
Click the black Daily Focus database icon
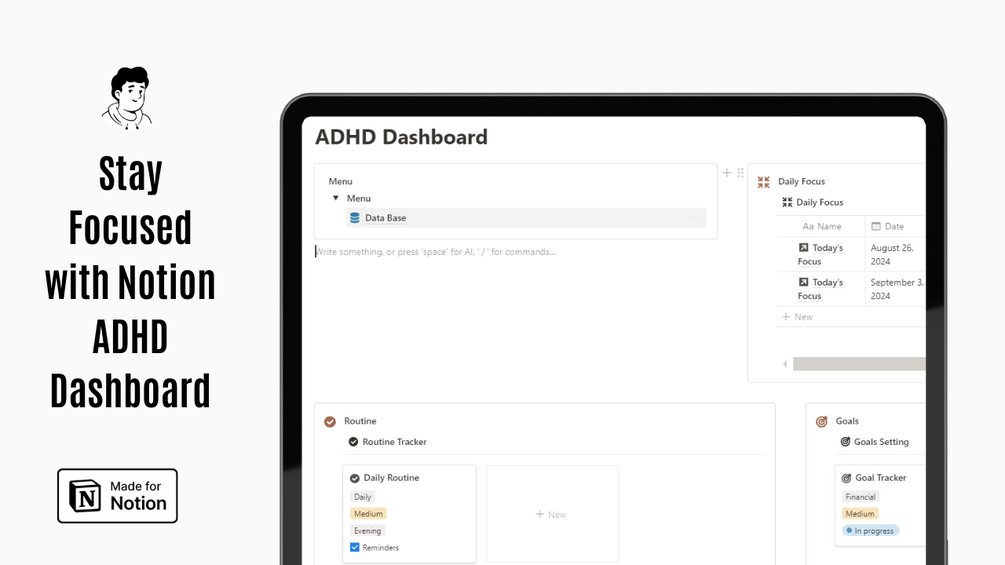tap(787, 202)
